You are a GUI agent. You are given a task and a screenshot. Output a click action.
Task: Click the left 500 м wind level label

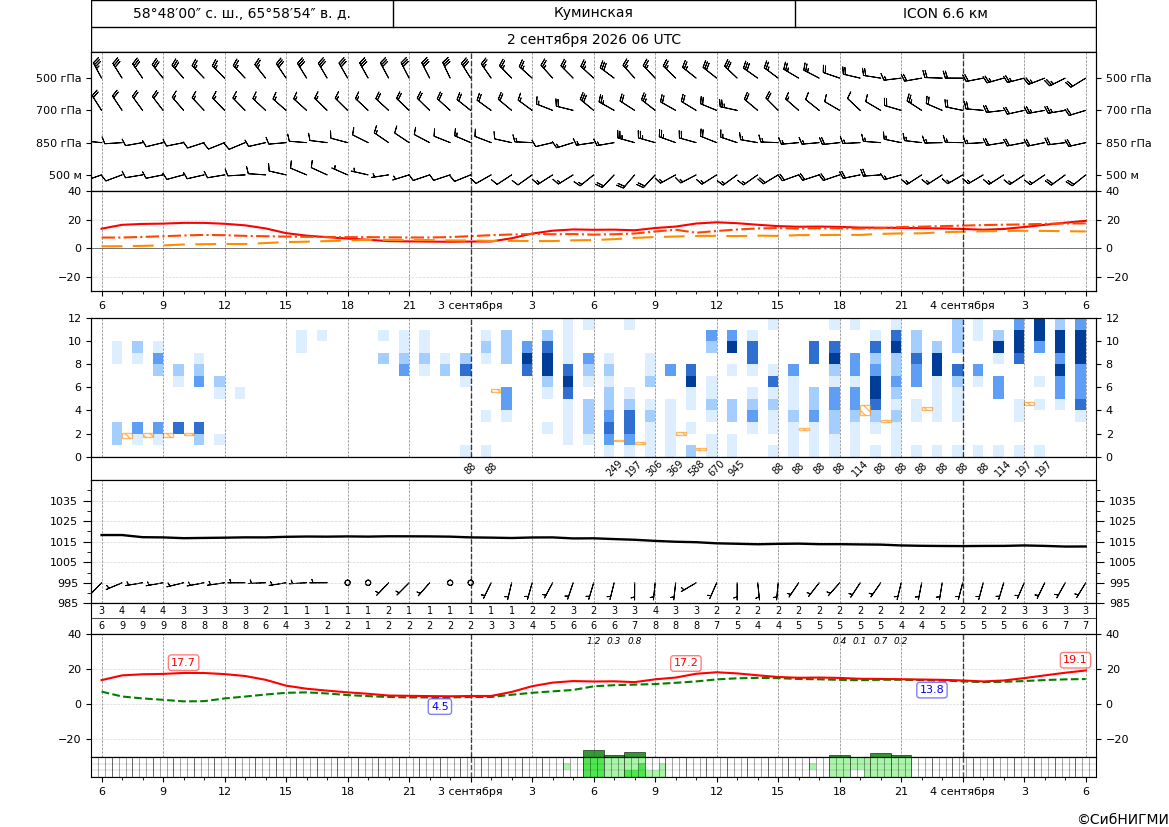click(x=66, y=175)
